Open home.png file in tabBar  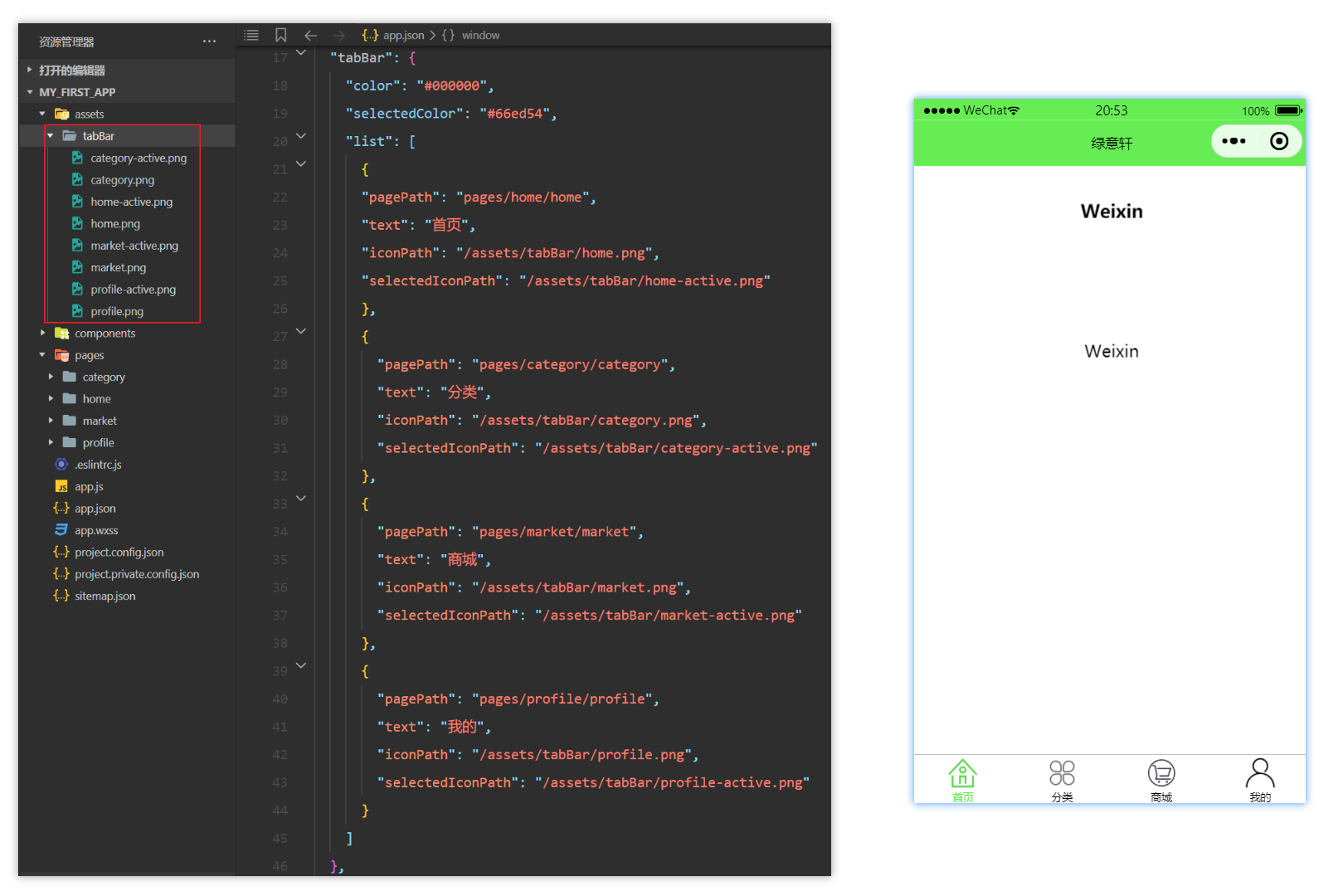click(x=115, y=223)
